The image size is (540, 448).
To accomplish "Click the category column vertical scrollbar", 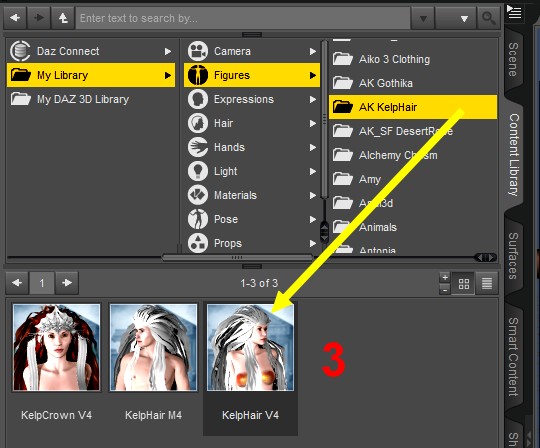I will [x=324, y=119].
